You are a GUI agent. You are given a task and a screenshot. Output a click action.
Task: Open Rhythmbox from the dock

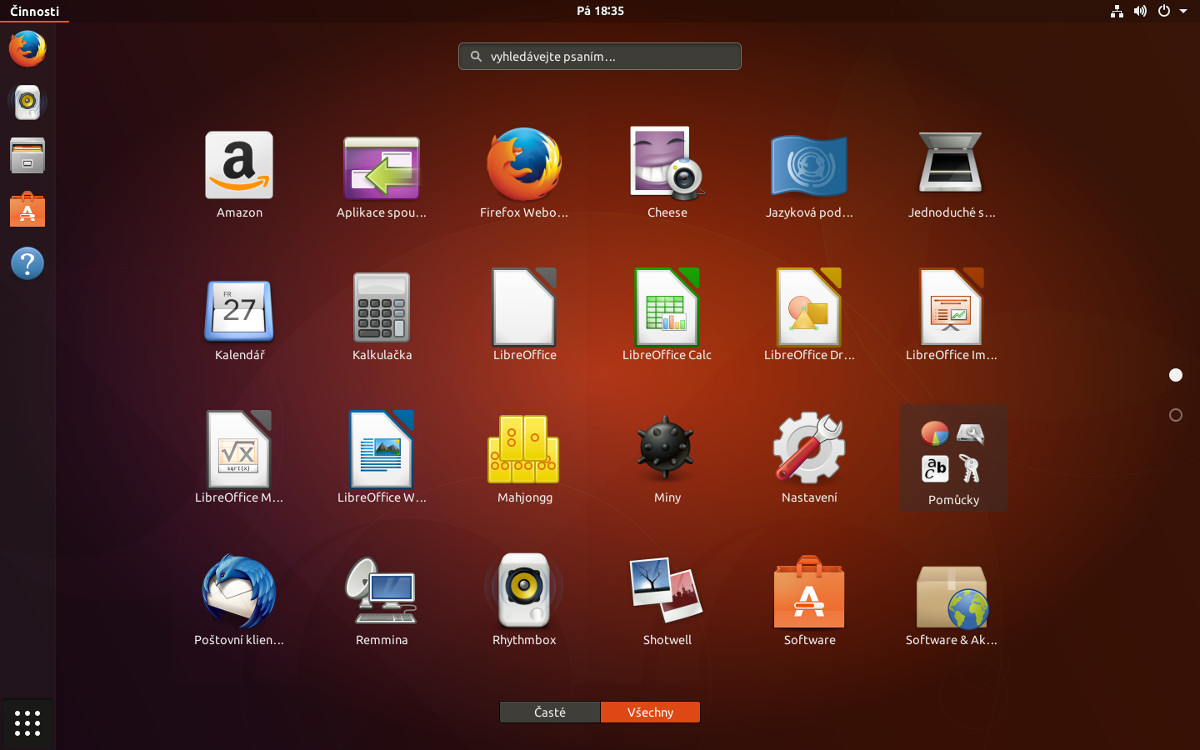pos(27,102)
